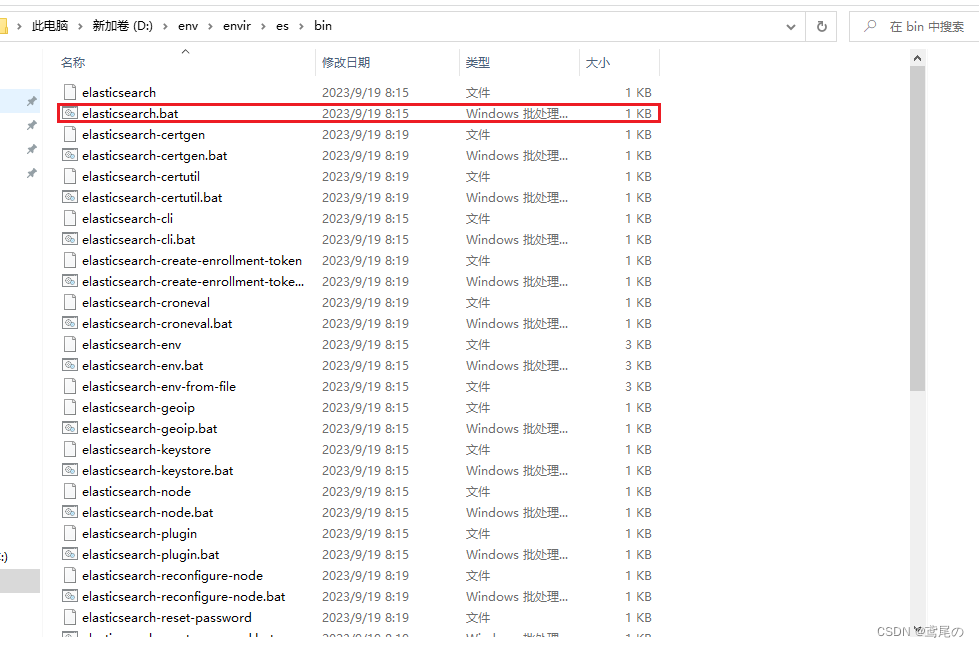The width and height of the screenshot is (979, 647).
Task: Expand the chevron after envir in path
Action: click(x=263, y=26)
